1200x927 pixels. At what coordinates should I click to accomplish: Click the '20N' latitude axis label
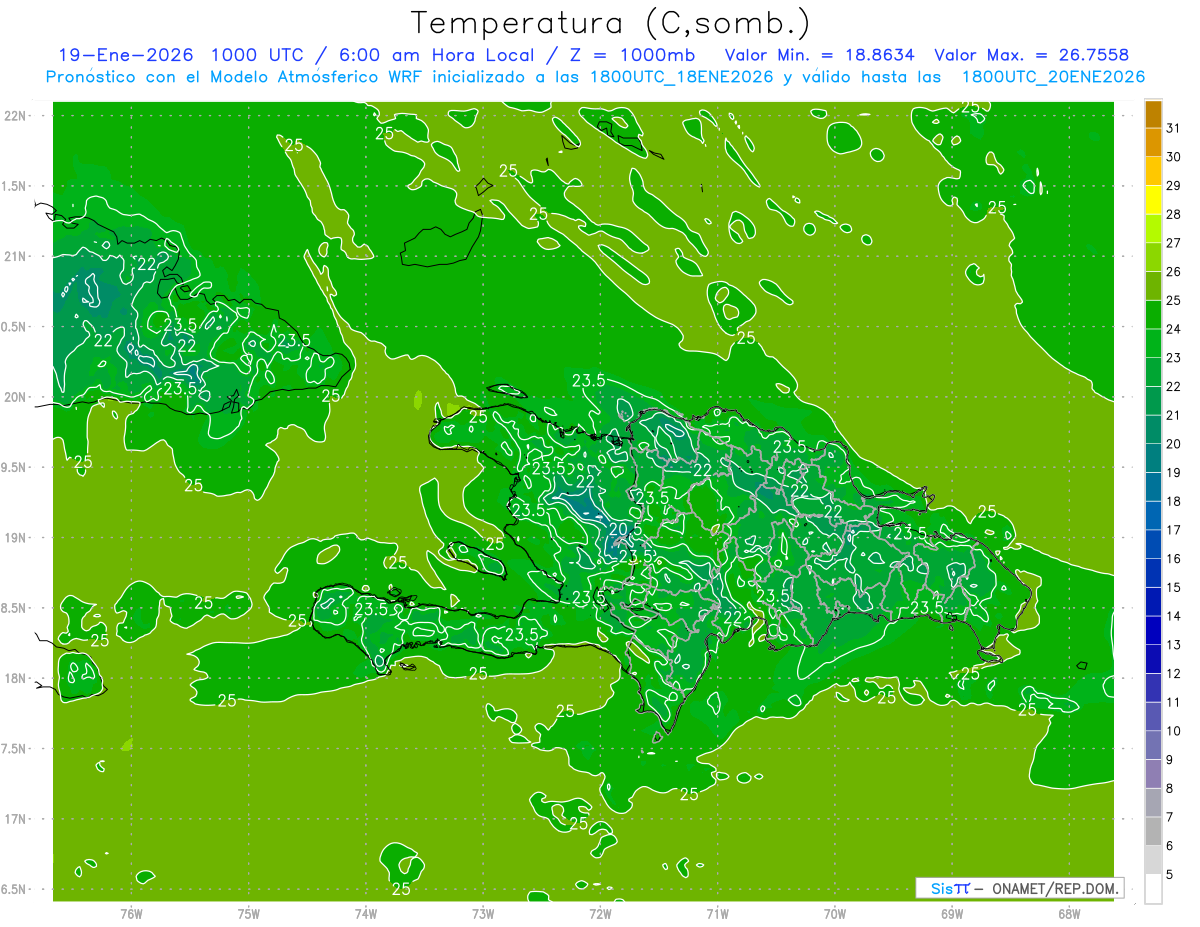[16, 397]
